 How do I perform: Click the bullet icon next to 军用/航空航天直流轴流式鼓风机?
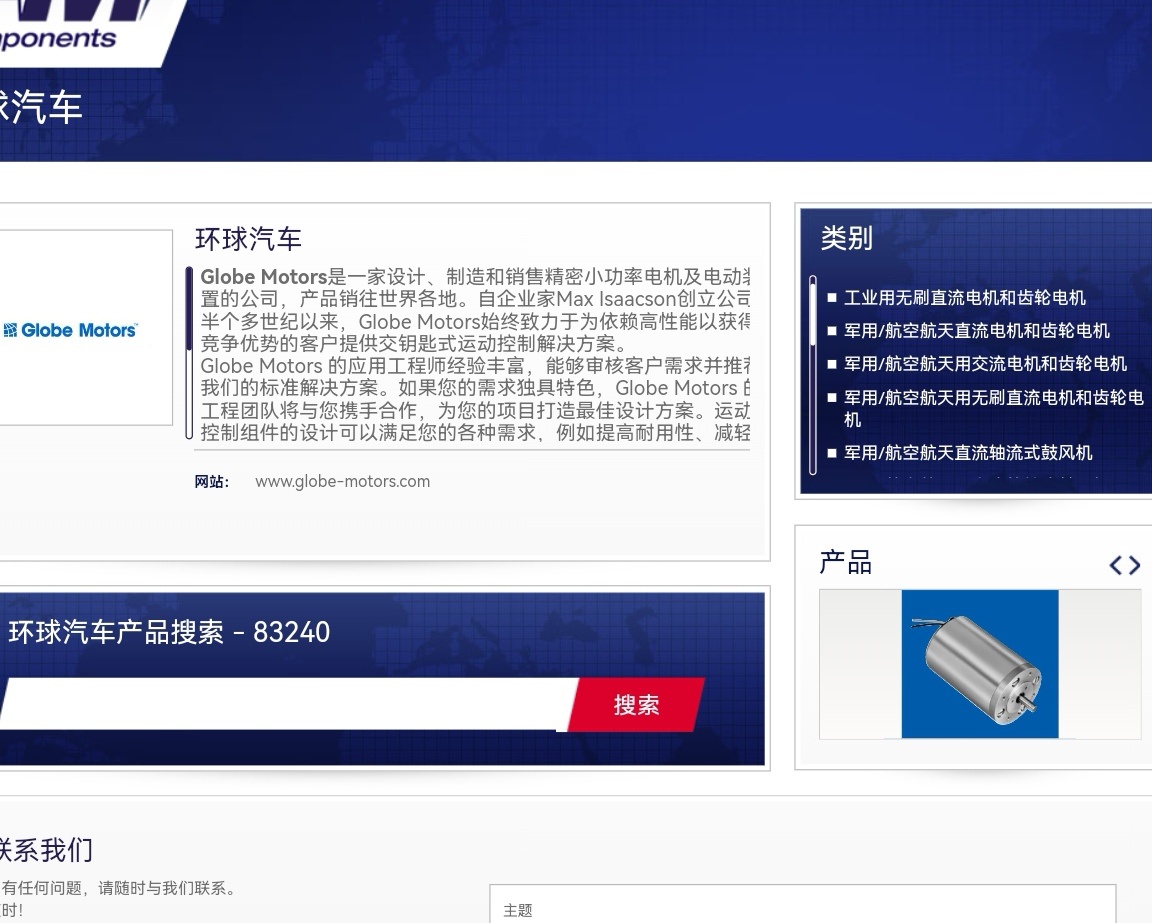pyautogui.click(x=830, y=453)
